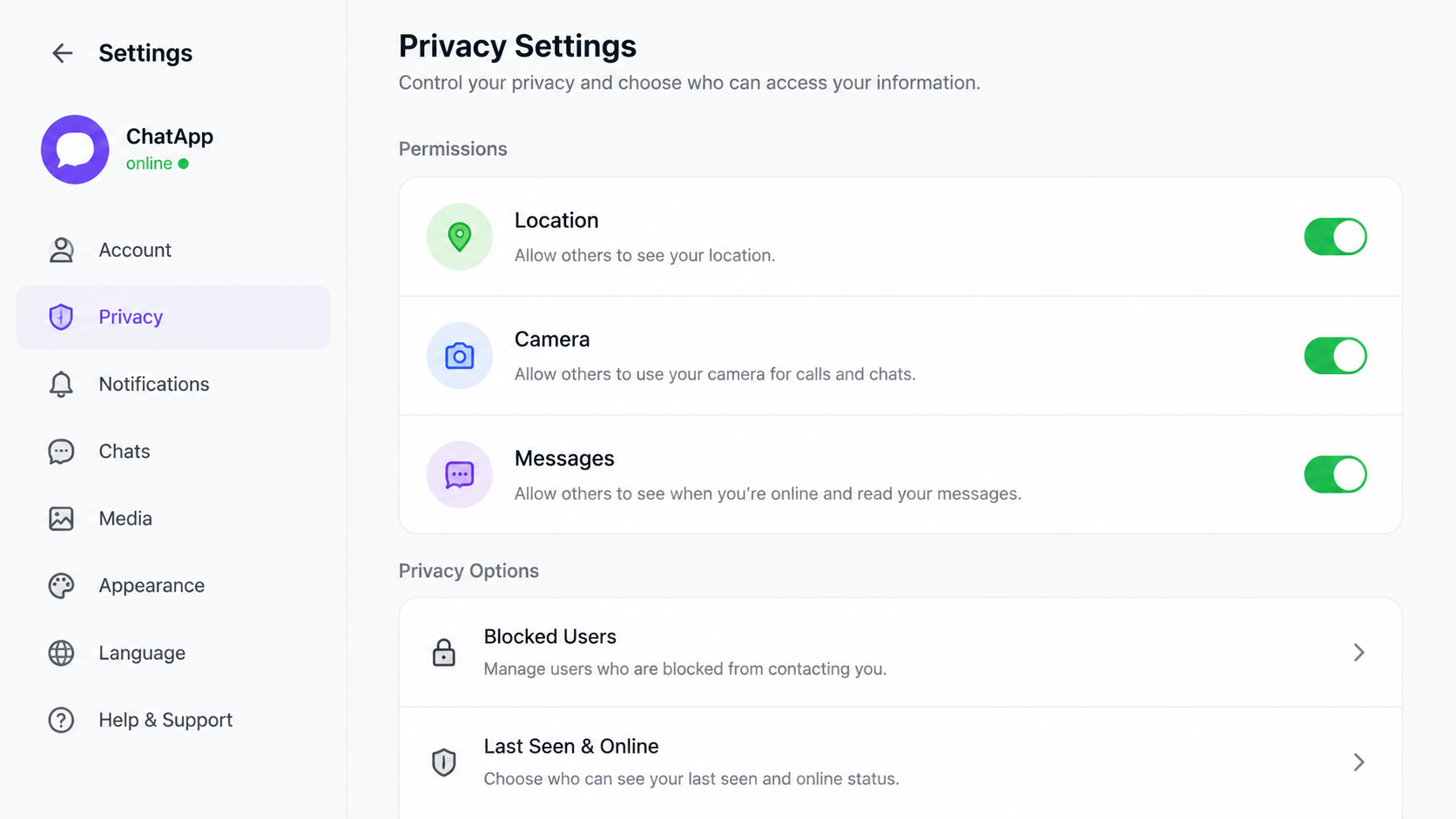Click the Last Seen & Online shield icon
Viewport: 1456px width, 819px height.
444,762
